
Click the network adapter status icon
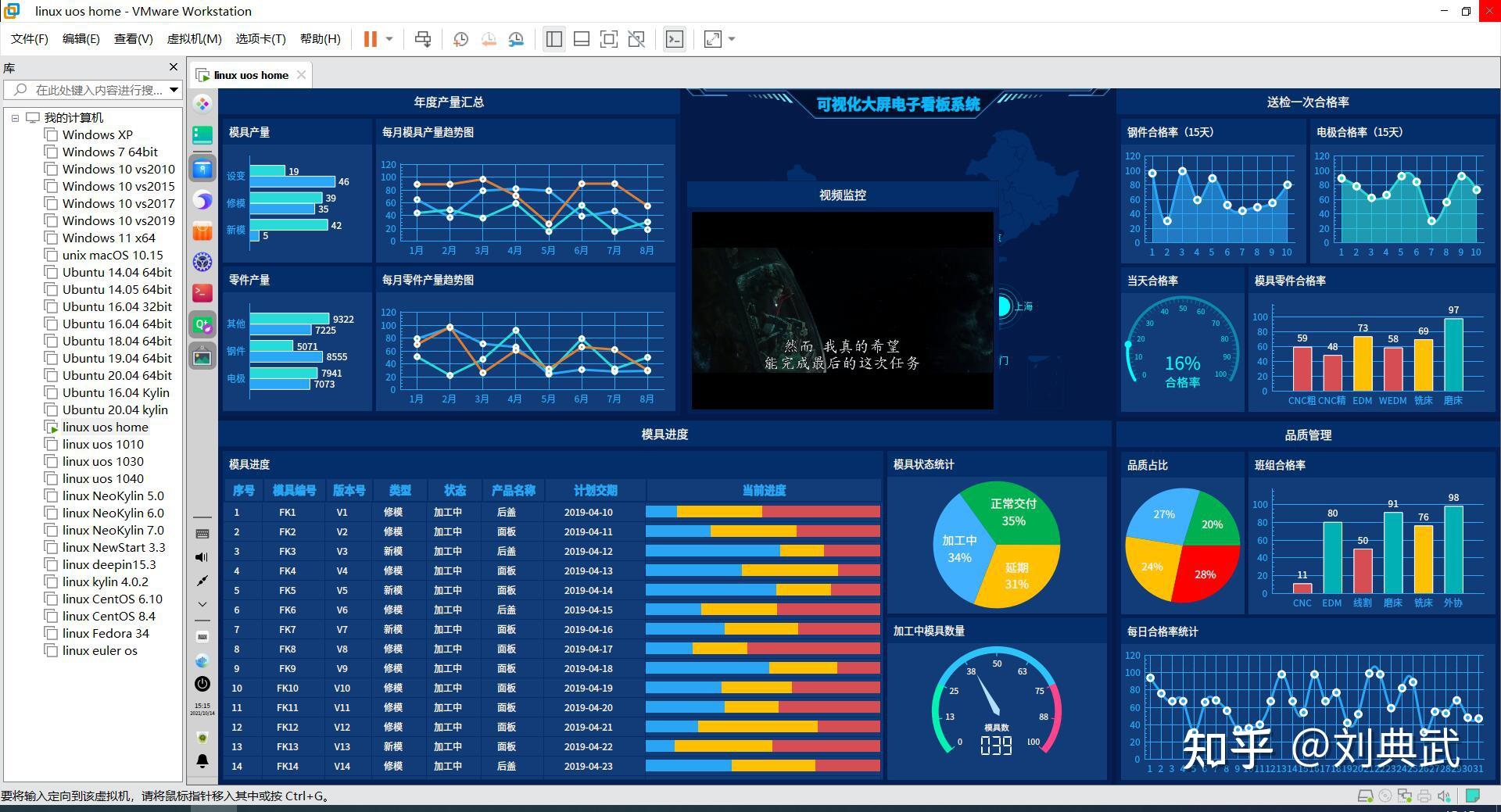(1405, 796)
